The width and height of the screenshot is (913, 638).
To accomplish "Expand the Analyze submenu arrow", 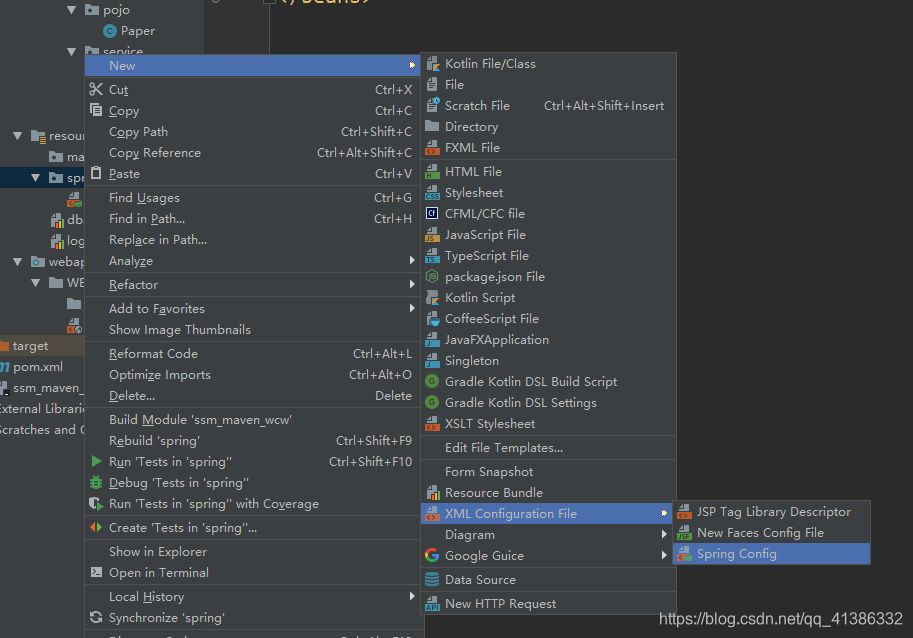I will [412, 260].
